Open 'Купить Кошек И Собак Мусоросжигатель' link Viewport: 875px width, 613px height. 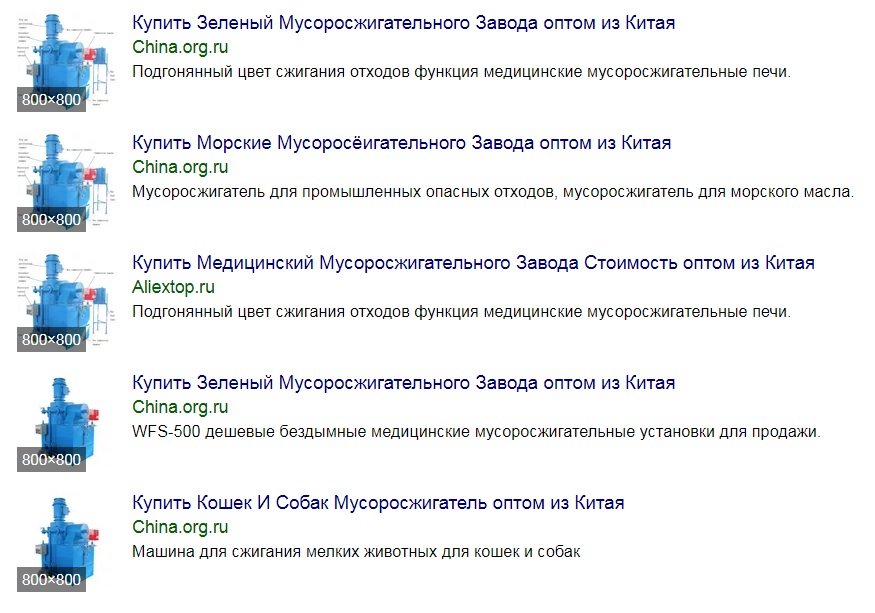pyautogui.click(x=378, y=503)
